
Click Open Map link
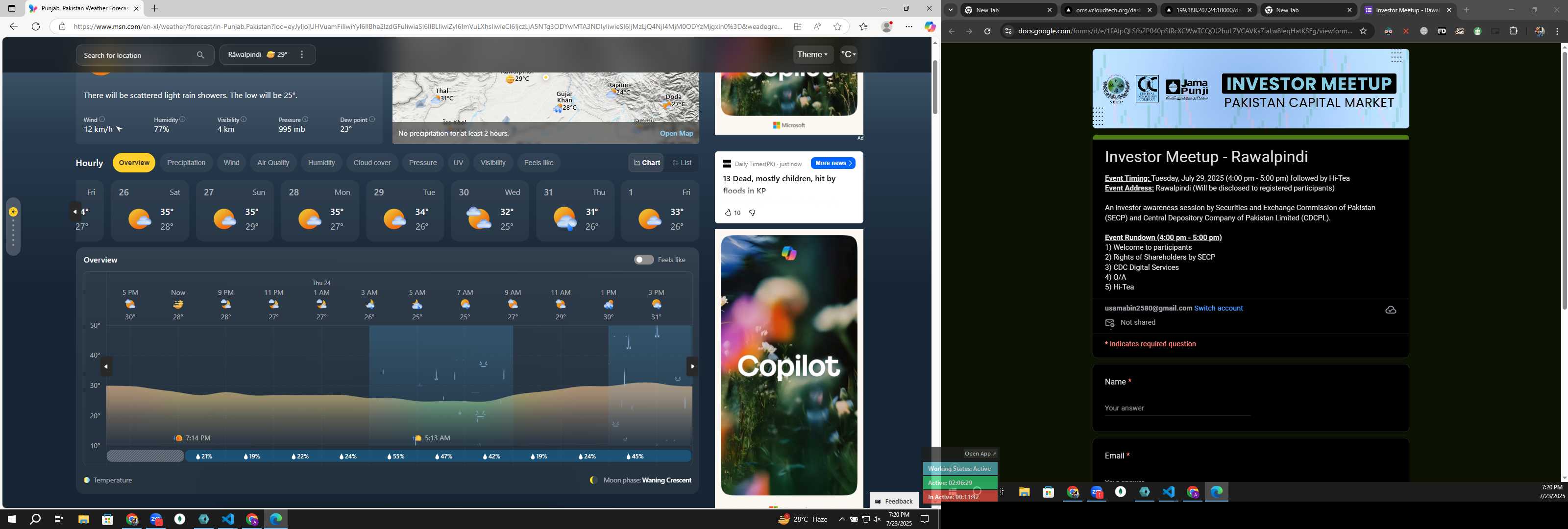pos(676,133)
